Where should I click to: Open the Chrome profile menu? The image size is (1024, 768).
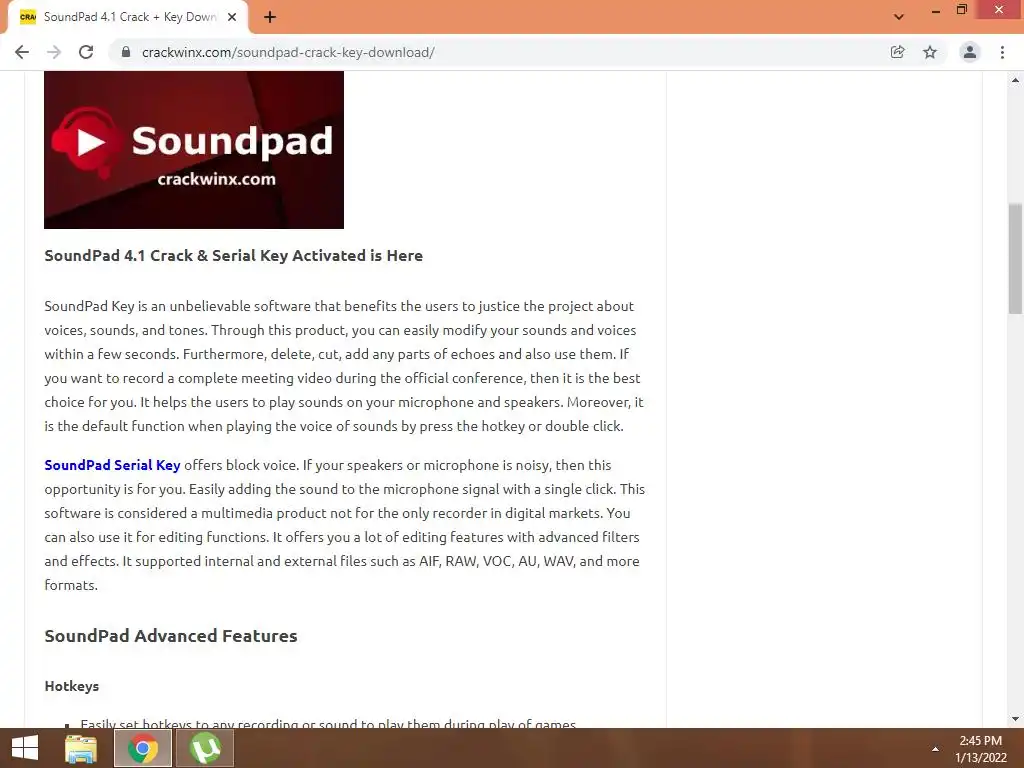pos(970,52)
